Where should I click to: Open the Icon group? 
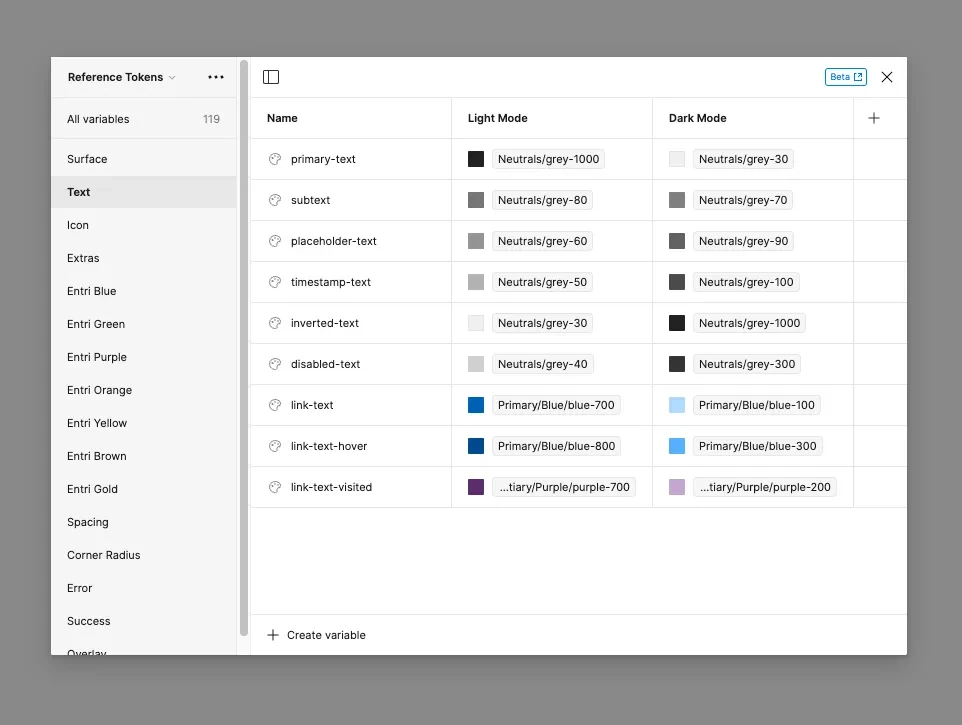click(x=144, y=225)
